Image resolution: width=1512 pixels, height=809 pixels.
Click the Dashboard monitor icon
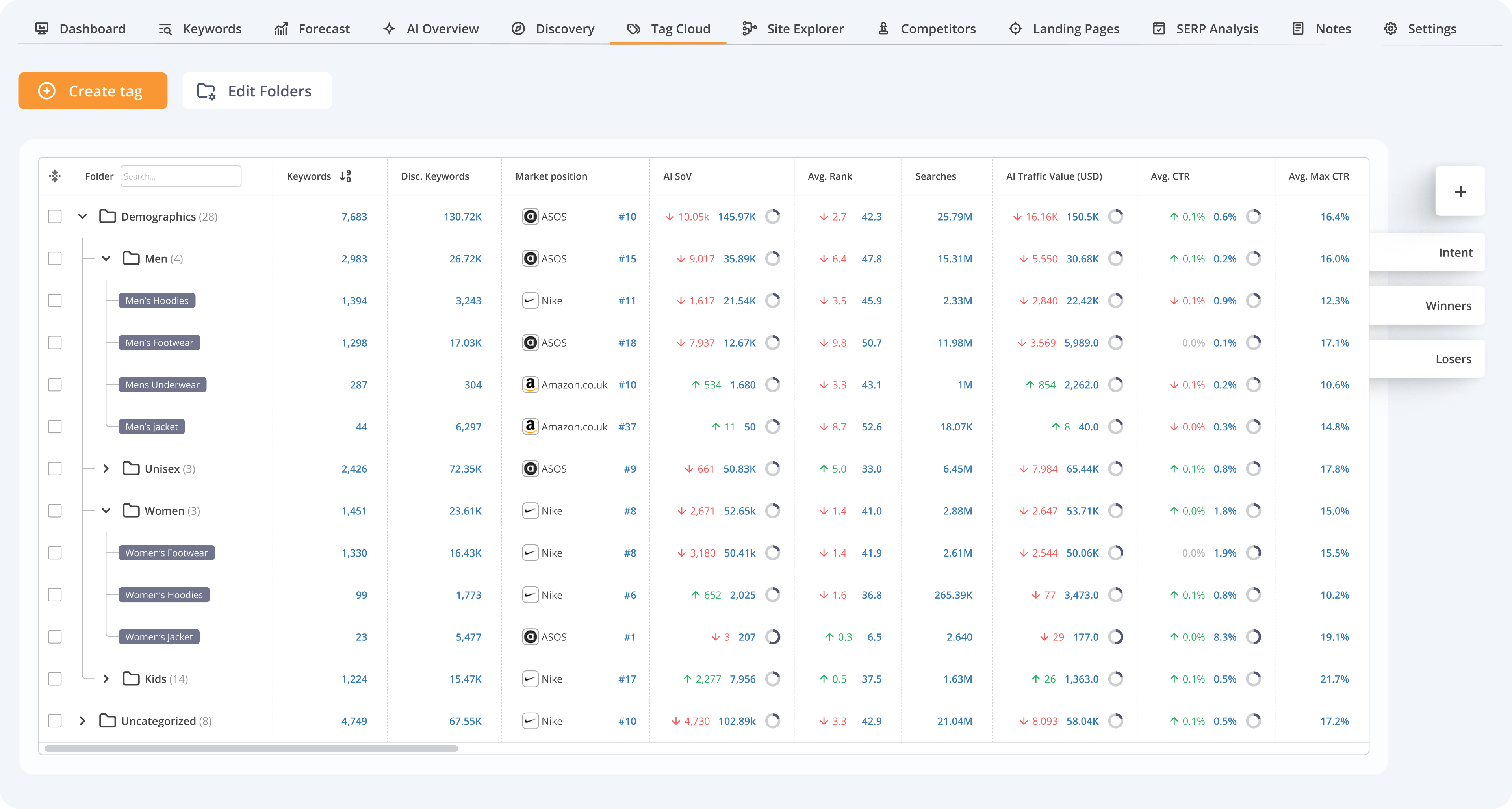(x=42, y=29)
